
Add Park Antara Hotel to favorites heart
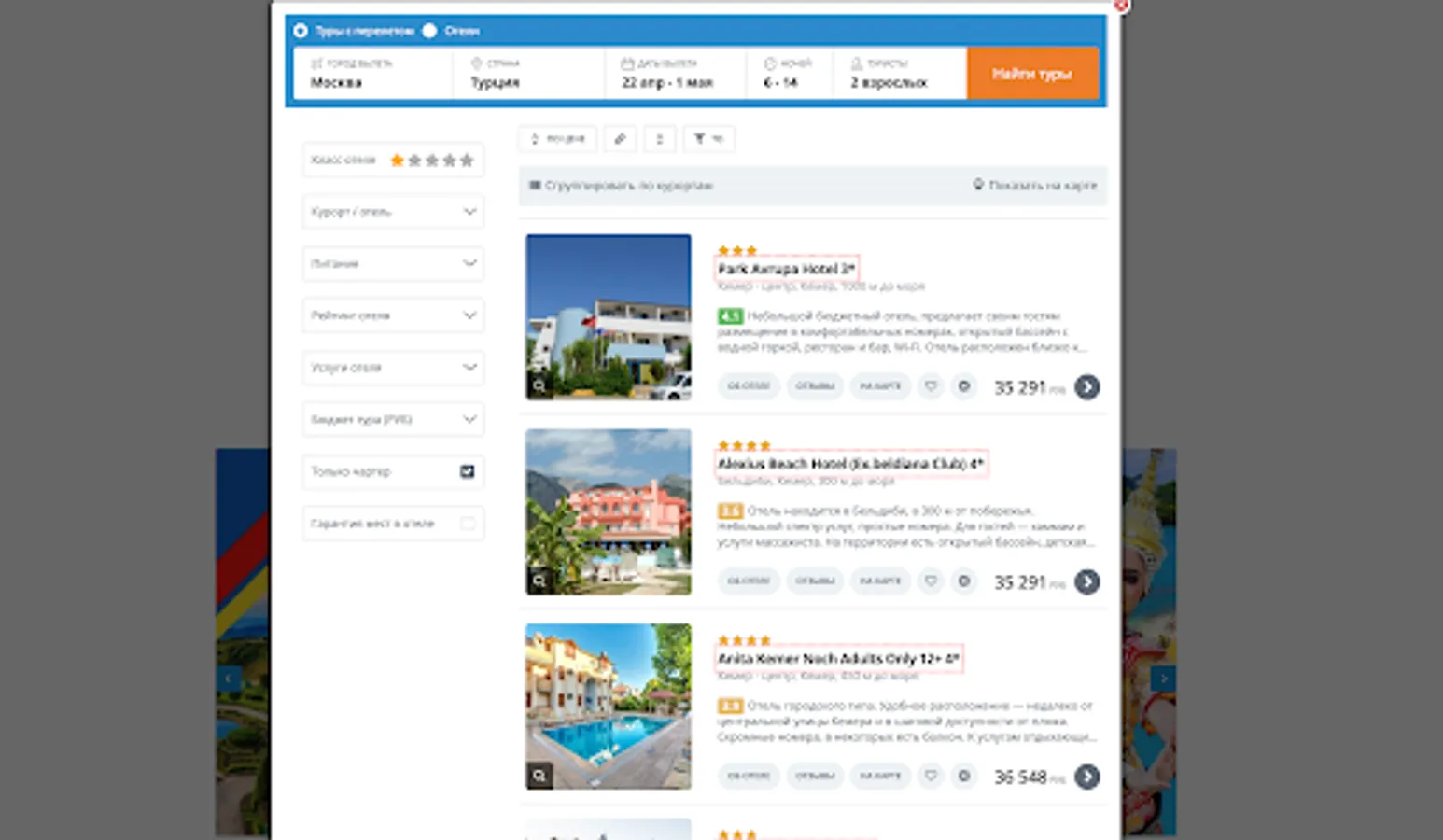[931, 386]
